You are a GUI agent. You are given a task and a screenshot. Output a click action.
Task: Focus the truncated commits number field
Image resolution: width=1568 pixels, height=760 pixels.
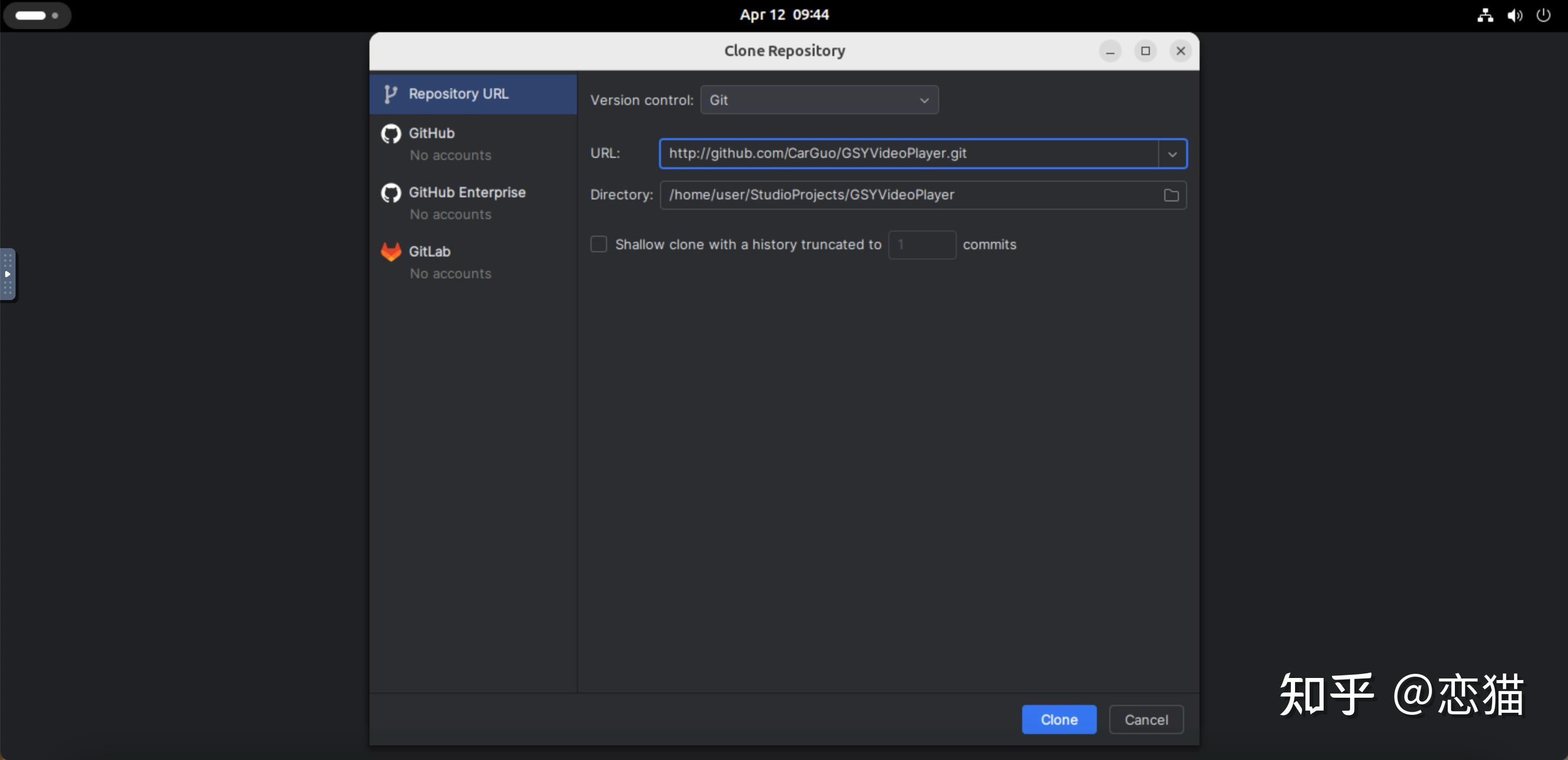pyautogui.click(x=922, y=245)
